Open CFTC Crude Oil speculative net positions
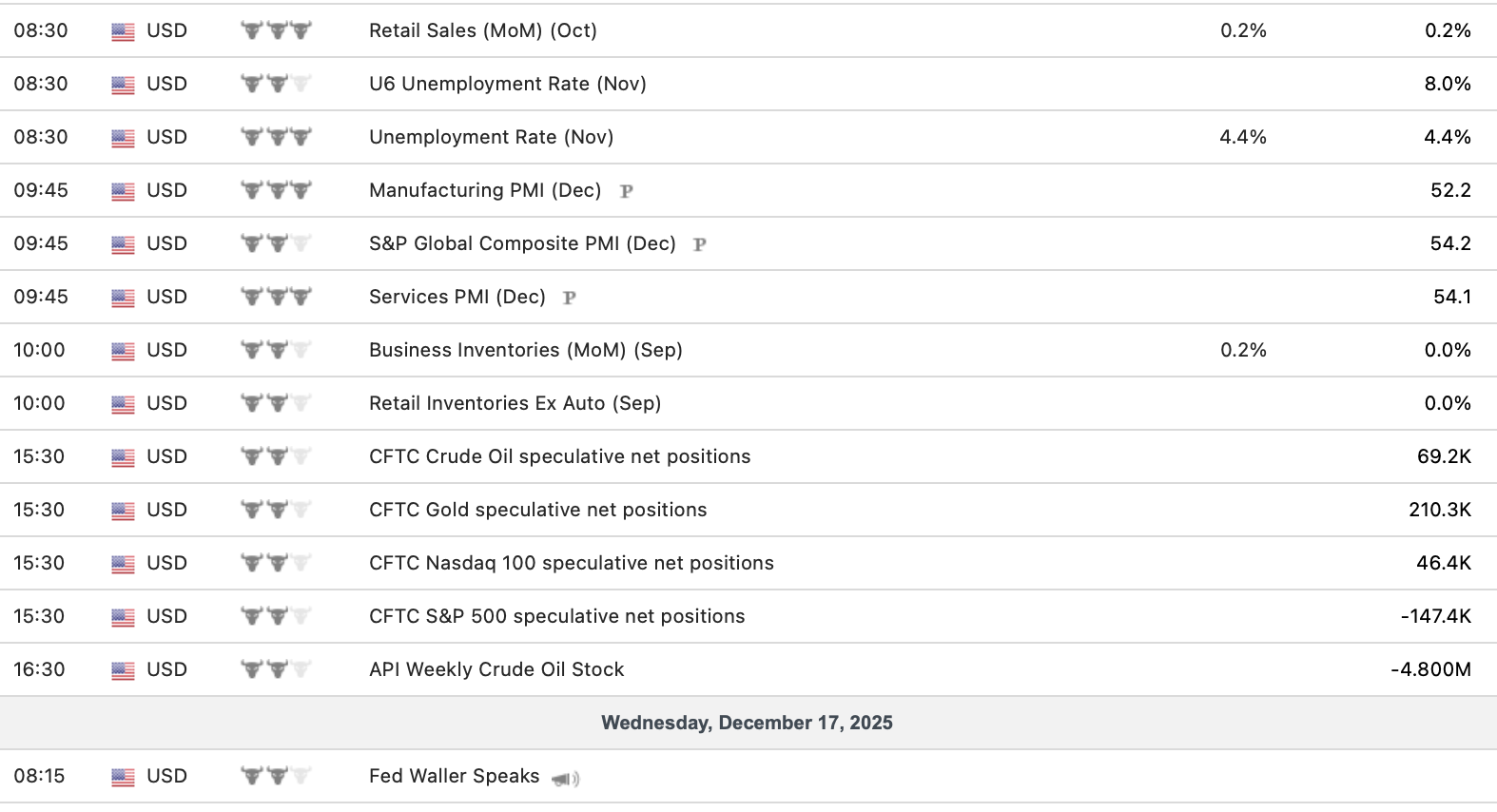The image size is (1497, 812). coord(559,456)
